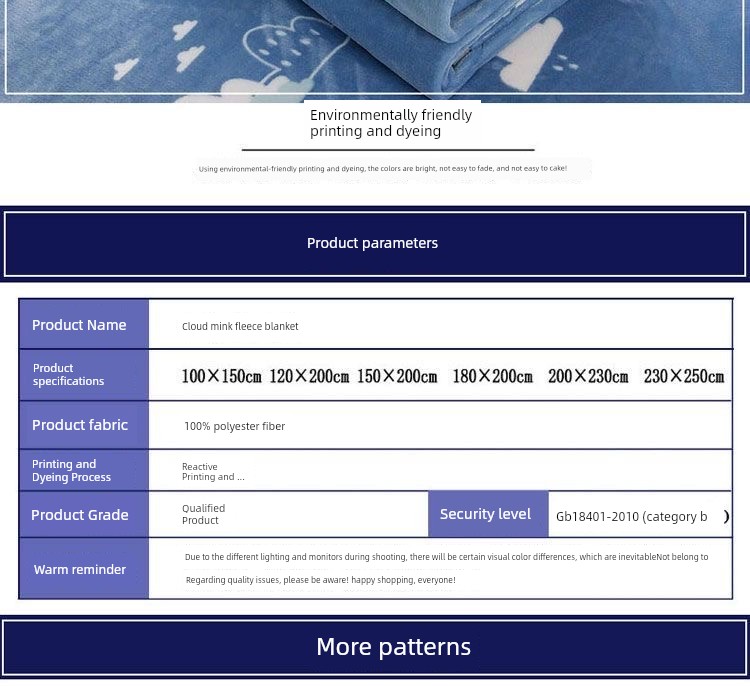Select the 230×250cm size specification

click(684, 377)
